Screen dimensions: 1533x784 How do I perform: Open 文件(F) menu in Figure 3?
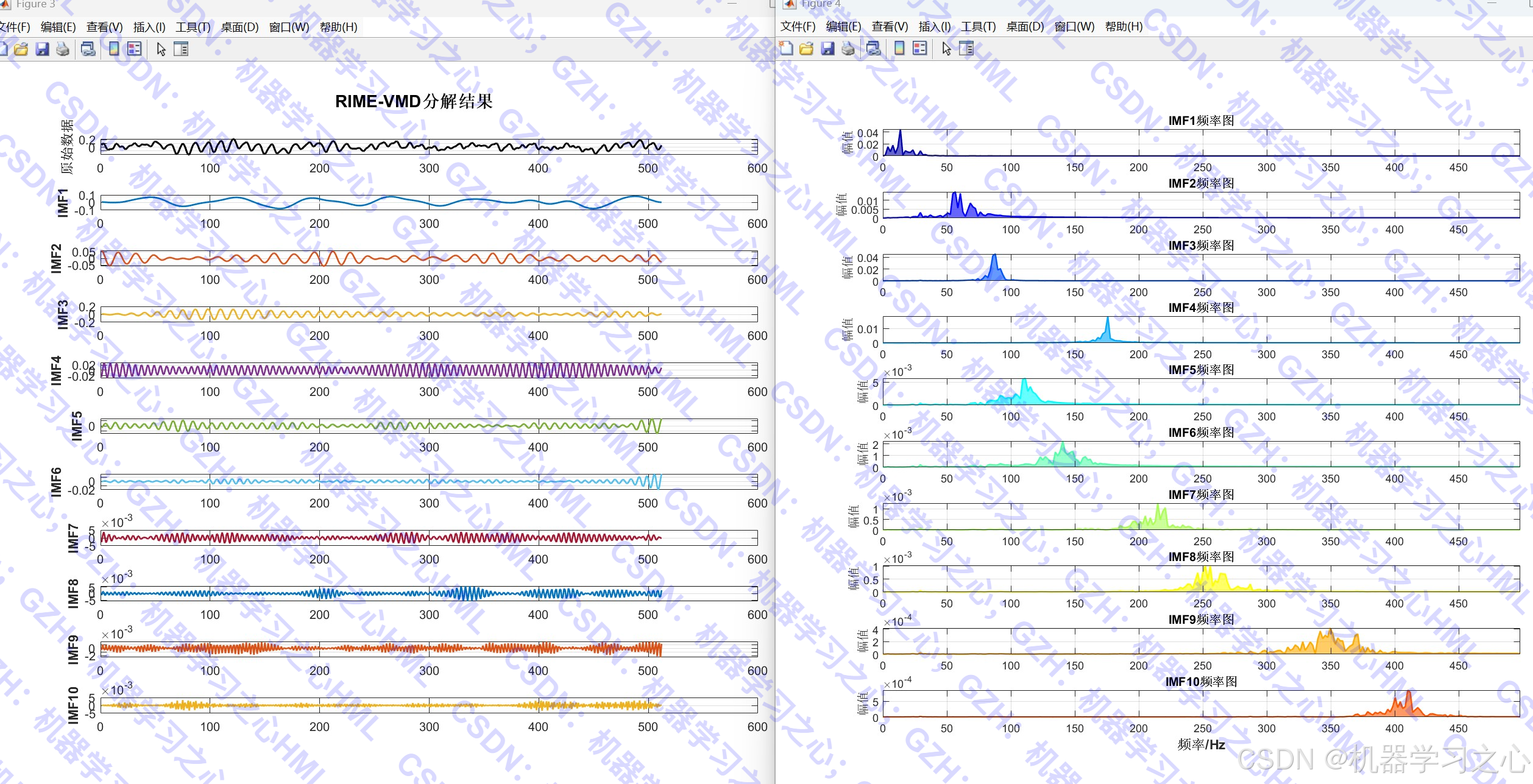15,27
